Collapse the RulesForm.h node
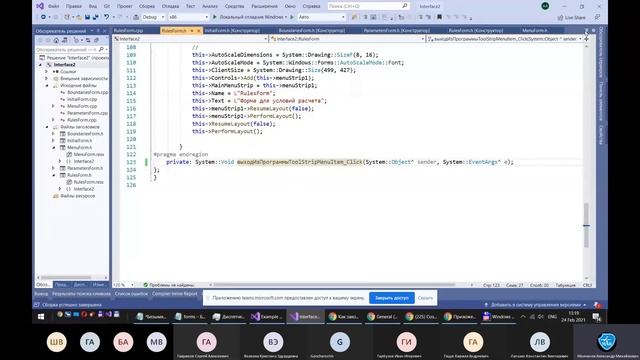 click(53, 175)
